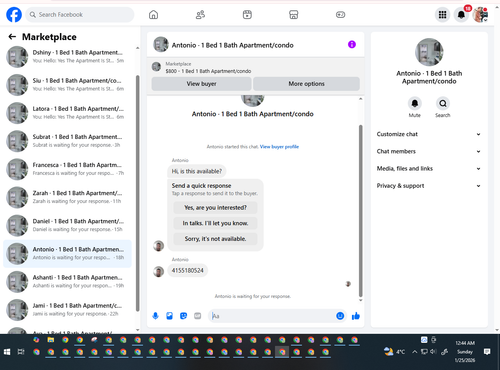Click the taskbar clock showing 12:44 AM
This screenshot has height=370, width=500.
[x=465, y=352]
